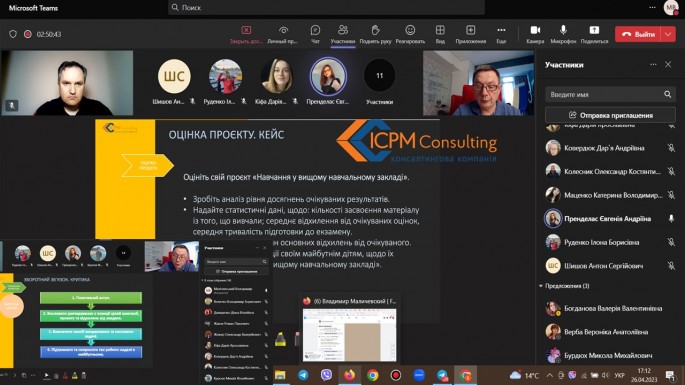Toggle the Участники panel button
The height and width of the screenshot is (385, 685).
pyautogui.click(x=343, y=34)
